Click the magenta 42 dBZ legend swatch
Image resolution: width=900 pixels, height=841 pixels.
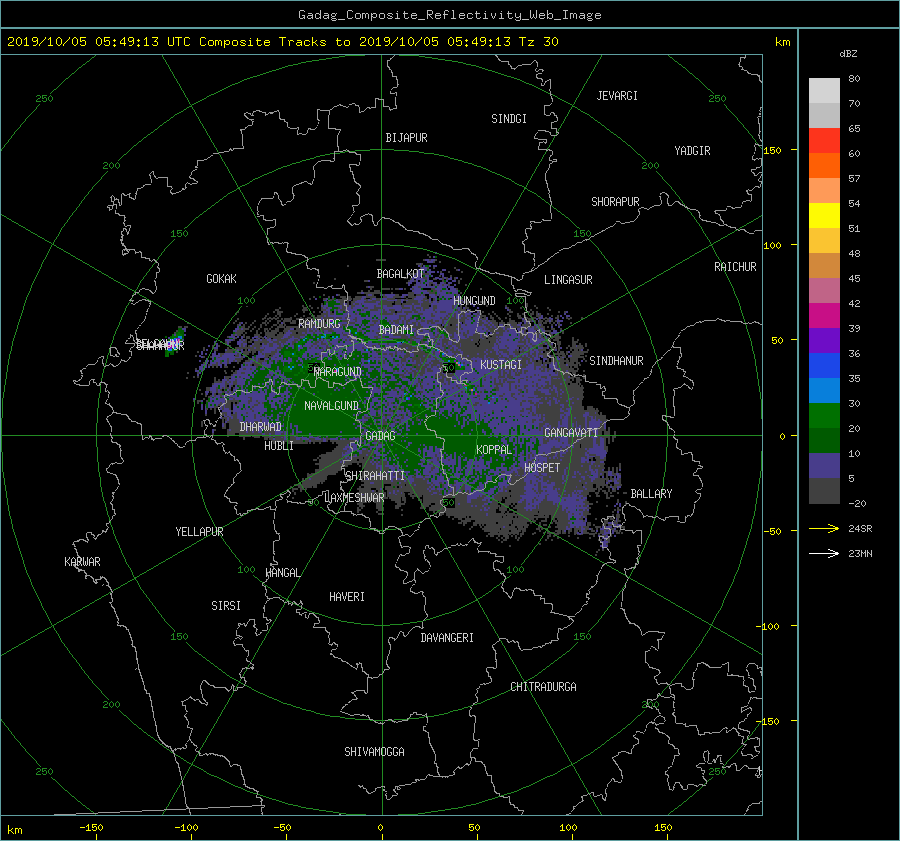(x=824, y=316)
